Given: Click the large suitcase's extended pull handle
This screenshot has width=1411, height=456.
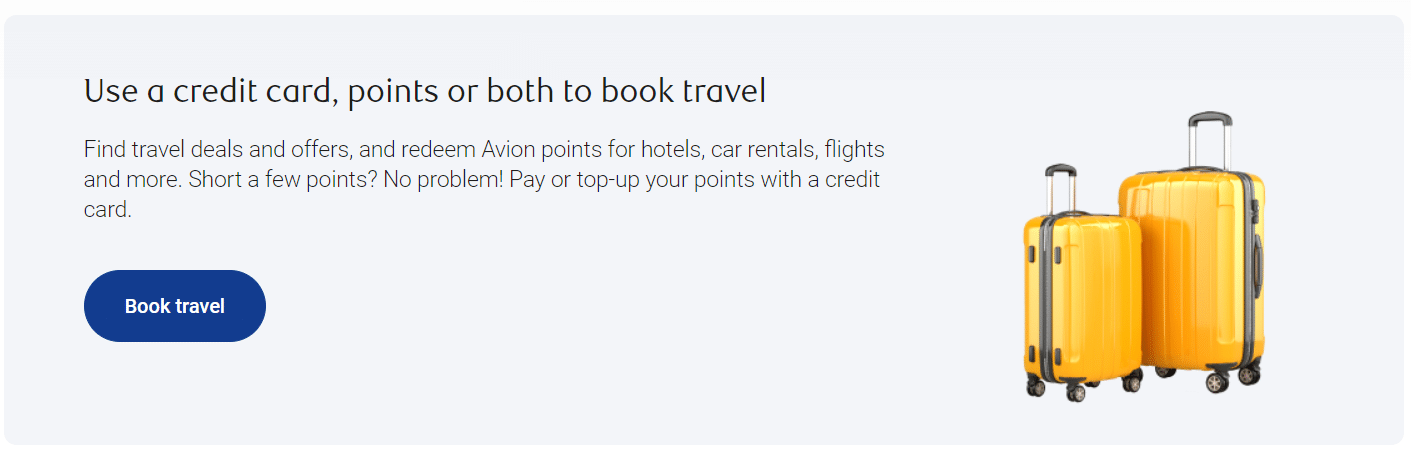Looking at the screenshot, I should pyautogui.click(x=1210, y=138).
